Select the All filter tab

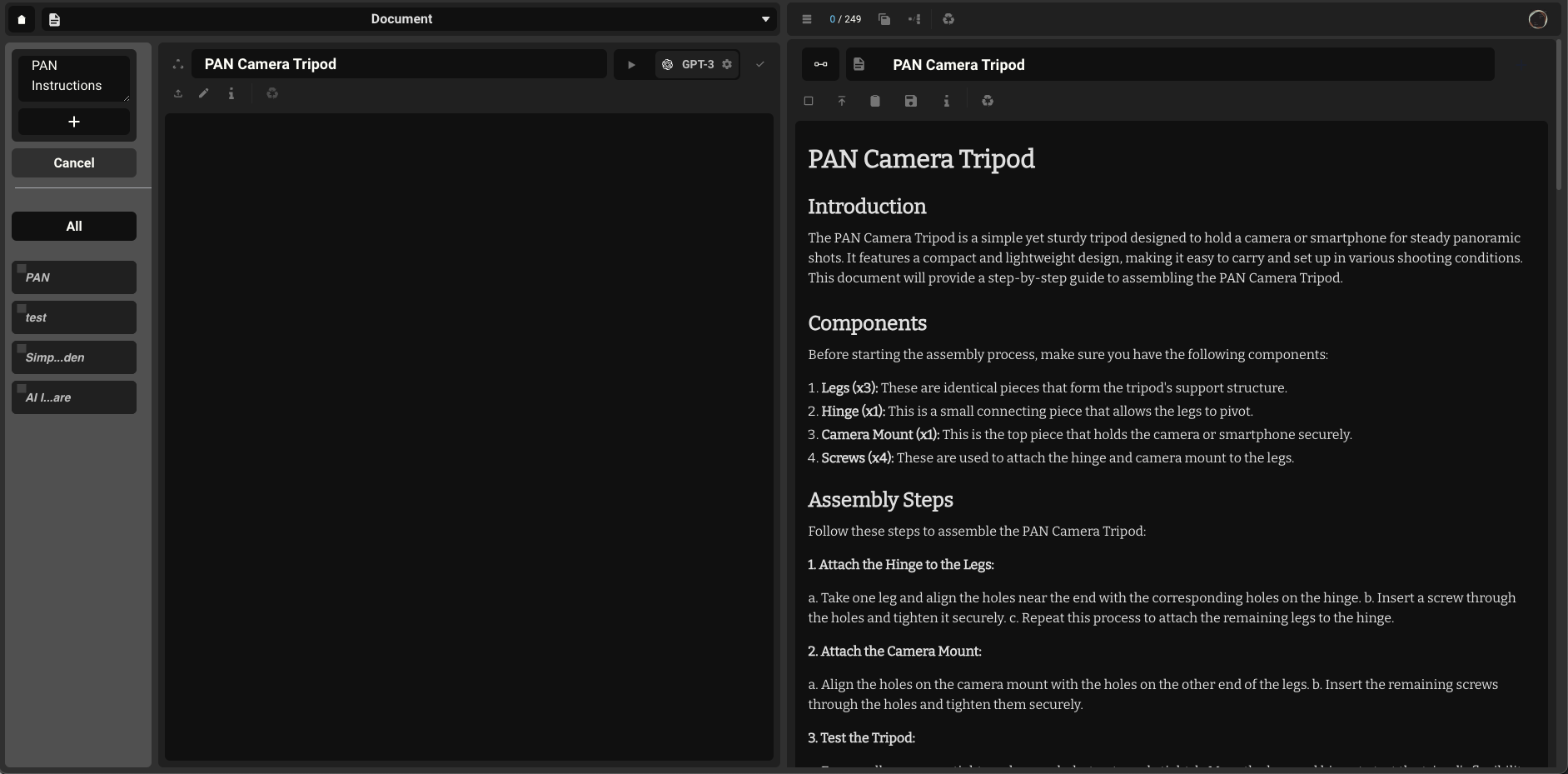pos(74,226)
